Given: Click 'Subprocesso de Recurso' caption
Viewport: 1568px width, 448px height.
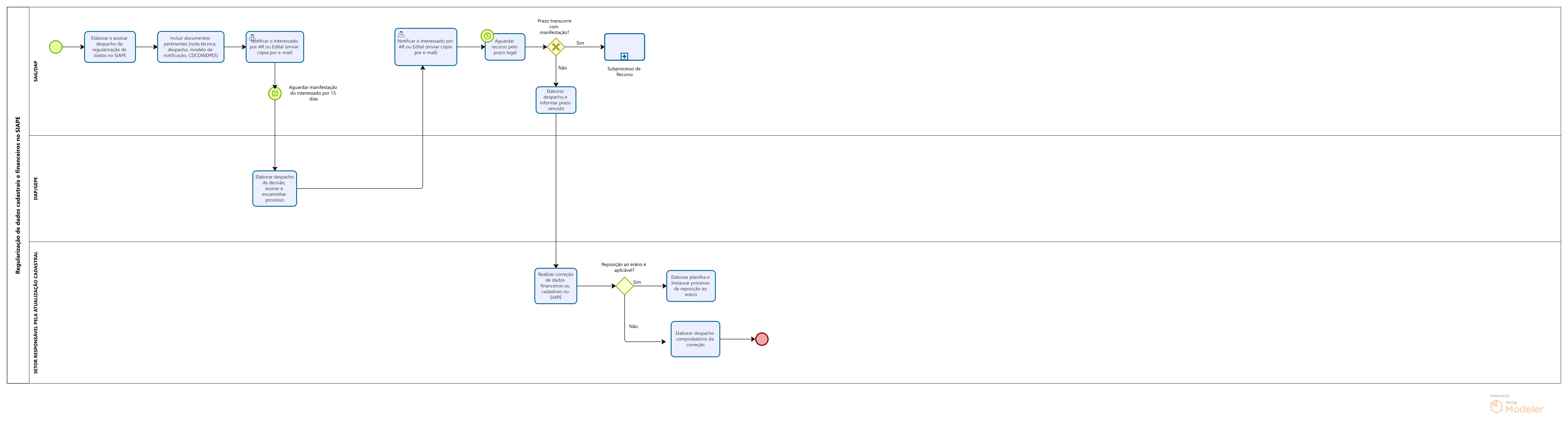Looking at the screenshot, I should pos(624,72).
